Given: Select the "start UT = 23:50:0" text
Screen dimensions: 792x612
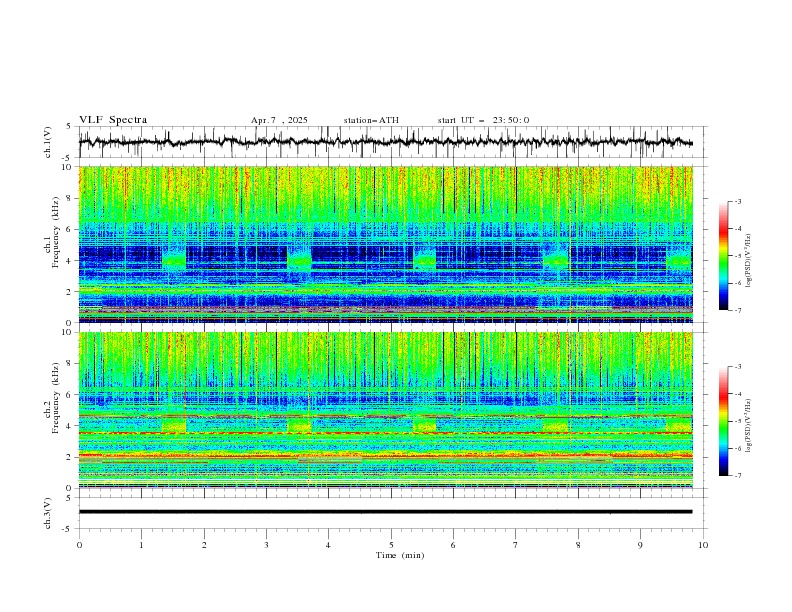Looking at the screenshot, I should tap(483, 120).
